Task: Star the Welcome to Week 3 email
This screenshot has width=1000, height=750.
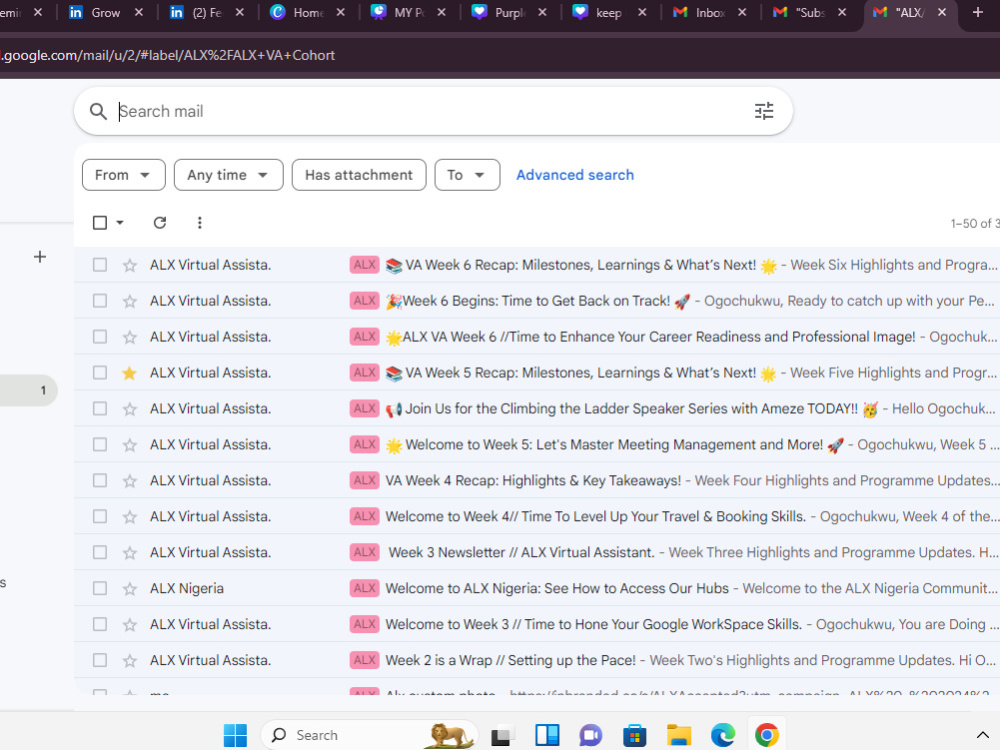Action: coord(129,624)
